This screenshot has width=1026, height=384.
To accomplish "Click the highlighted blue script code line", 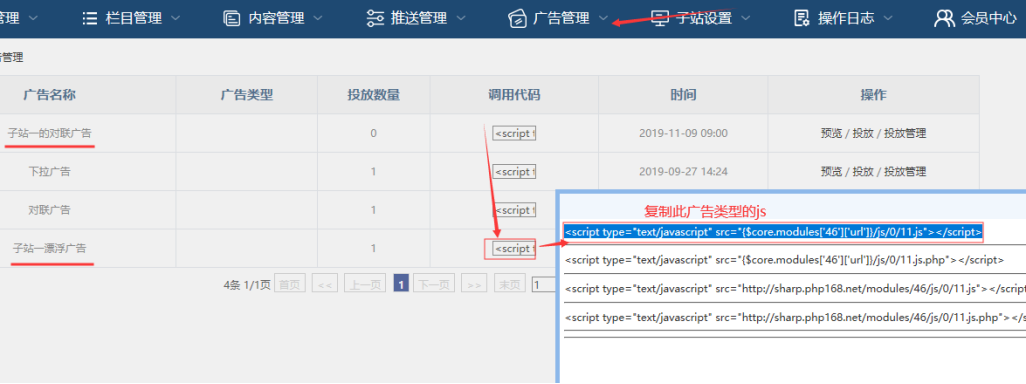I will [x=773, y=232].
